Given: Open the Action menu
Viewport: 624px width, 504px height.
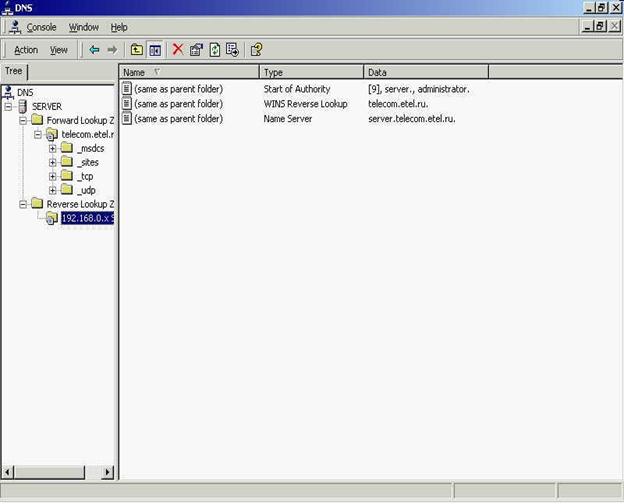Looking at the screenshot, I should point(26,49).
